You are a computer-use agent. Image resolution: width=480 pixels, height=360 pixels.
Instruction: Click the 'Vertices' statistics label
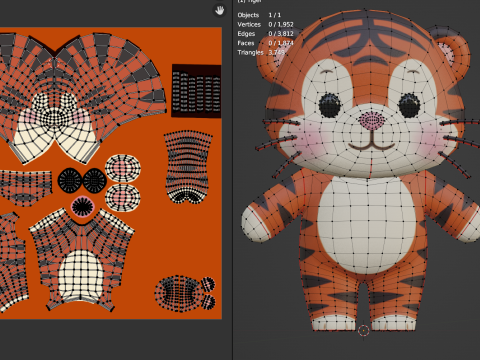(249, 24)
